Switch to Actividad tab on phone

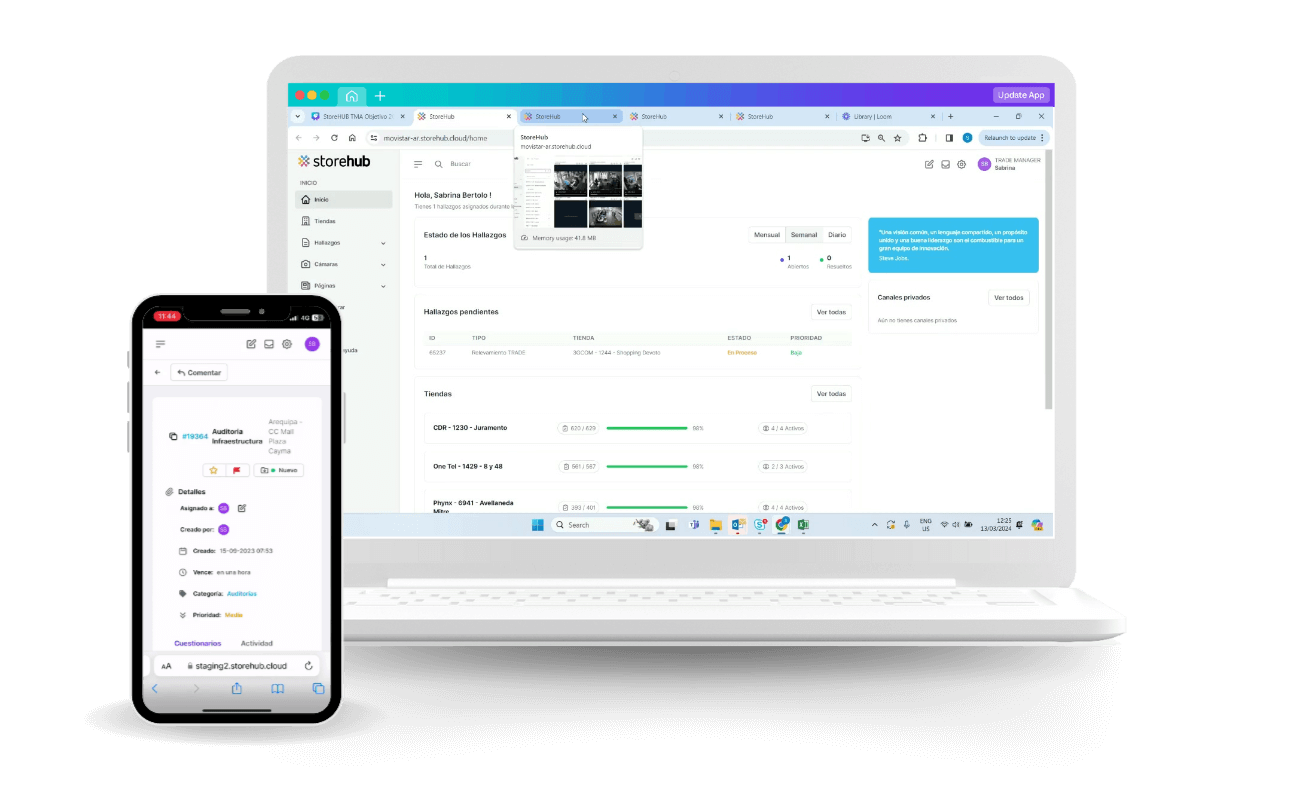coord(257,643)
